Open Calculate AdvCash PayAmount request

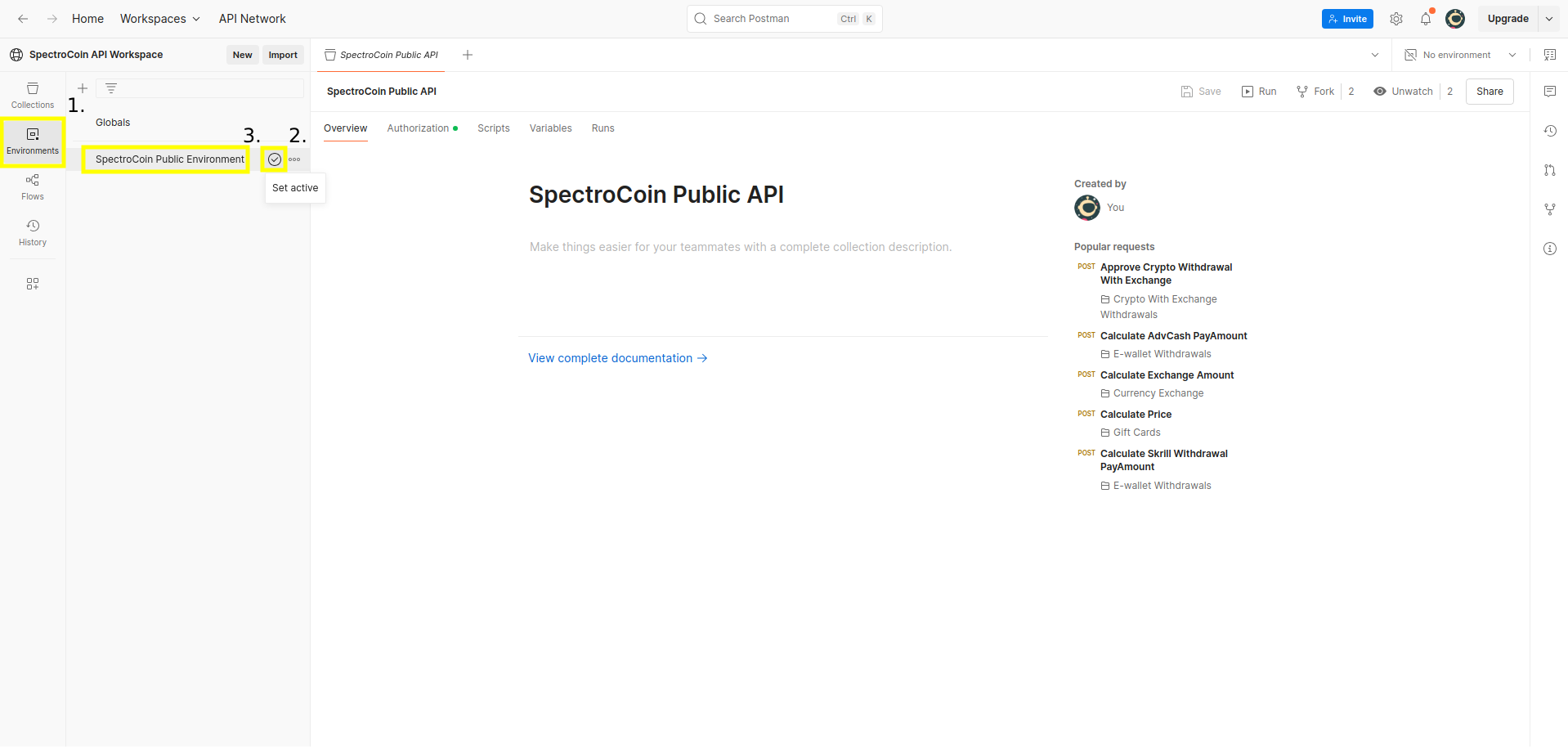pos(1174,336)
